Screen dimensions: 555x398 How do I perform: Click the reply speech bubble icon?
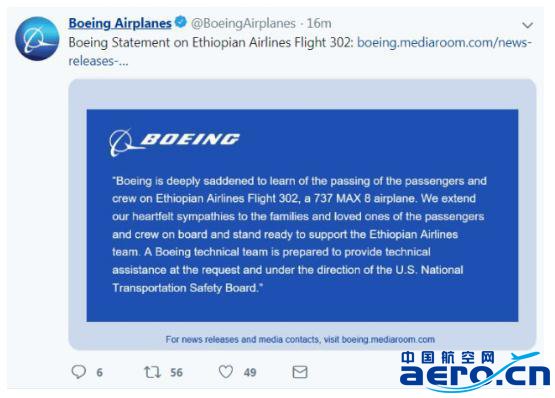(79, 372)
